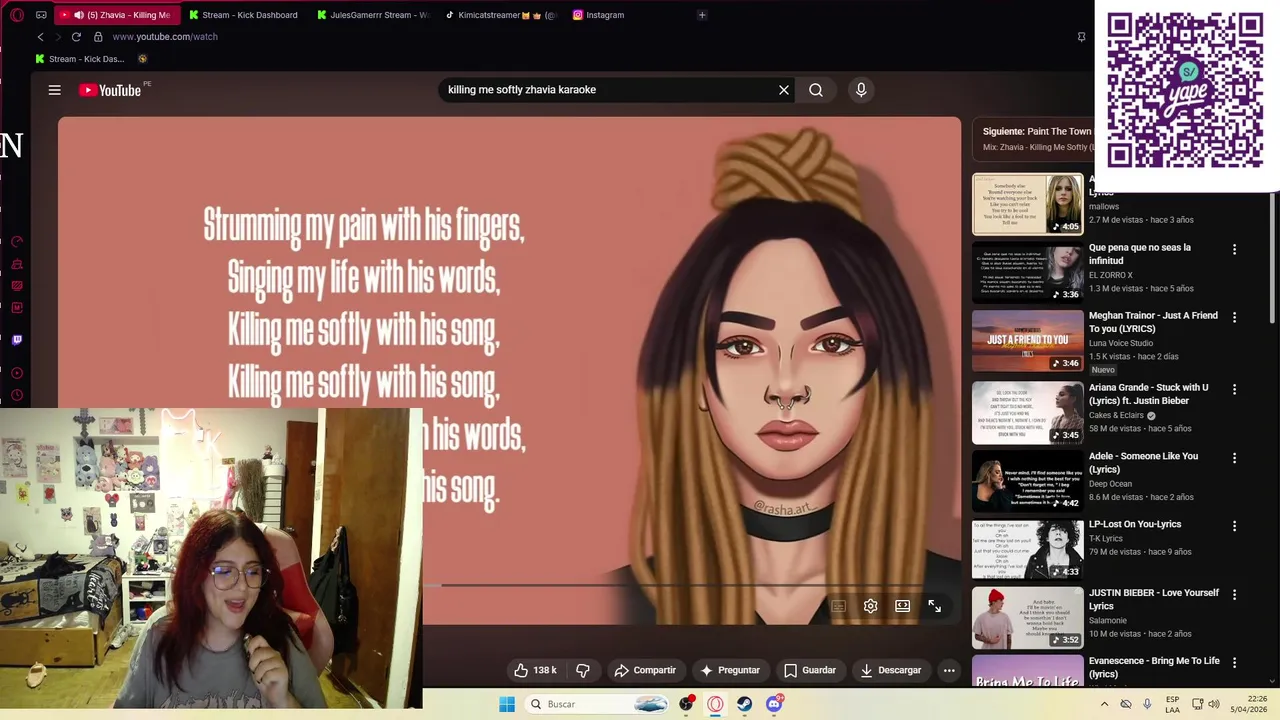Viewport: 1280px width, 720px height.
Task: Click the ESP LAA language indicator
Action: (x=1173, y=704)
